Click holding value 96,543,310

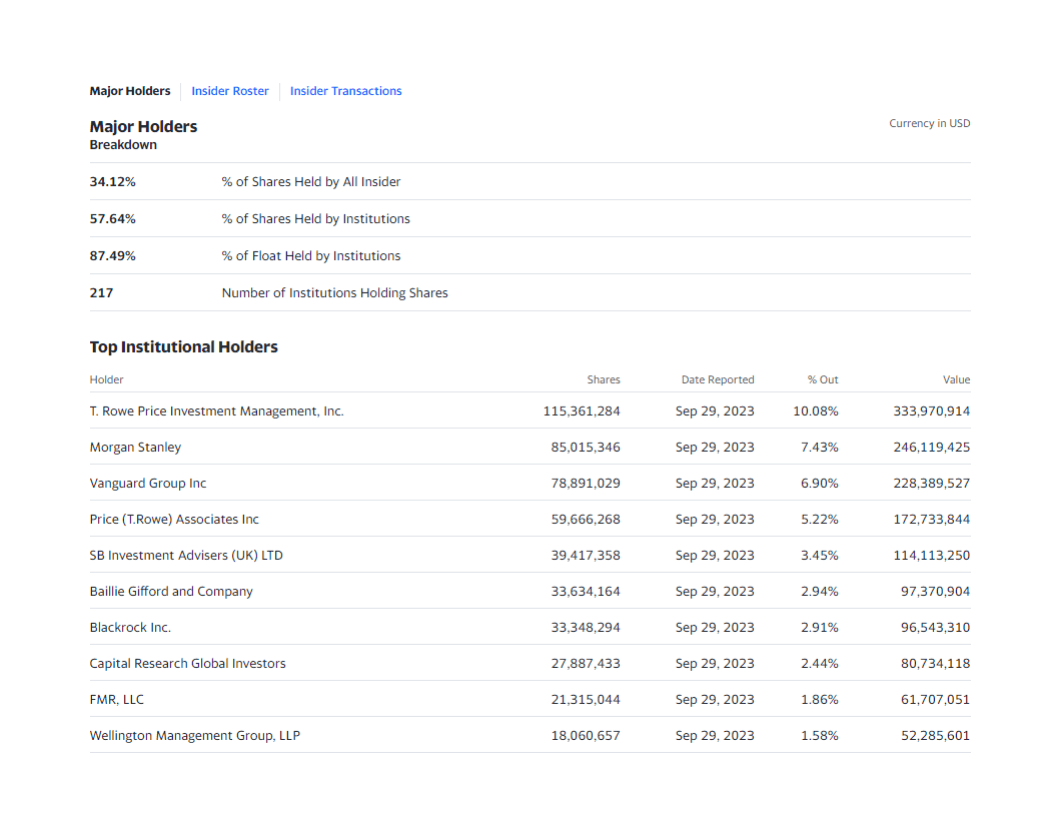pos(936,628)
